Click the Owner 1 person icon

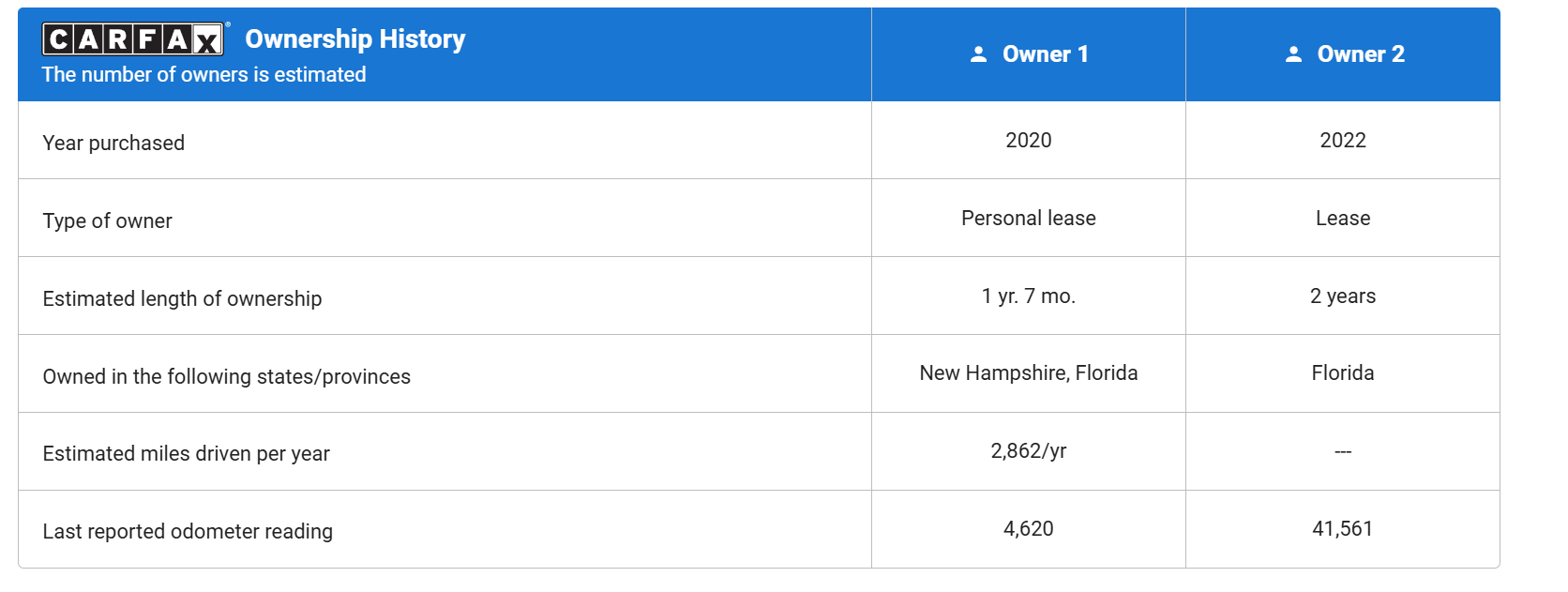978,54
